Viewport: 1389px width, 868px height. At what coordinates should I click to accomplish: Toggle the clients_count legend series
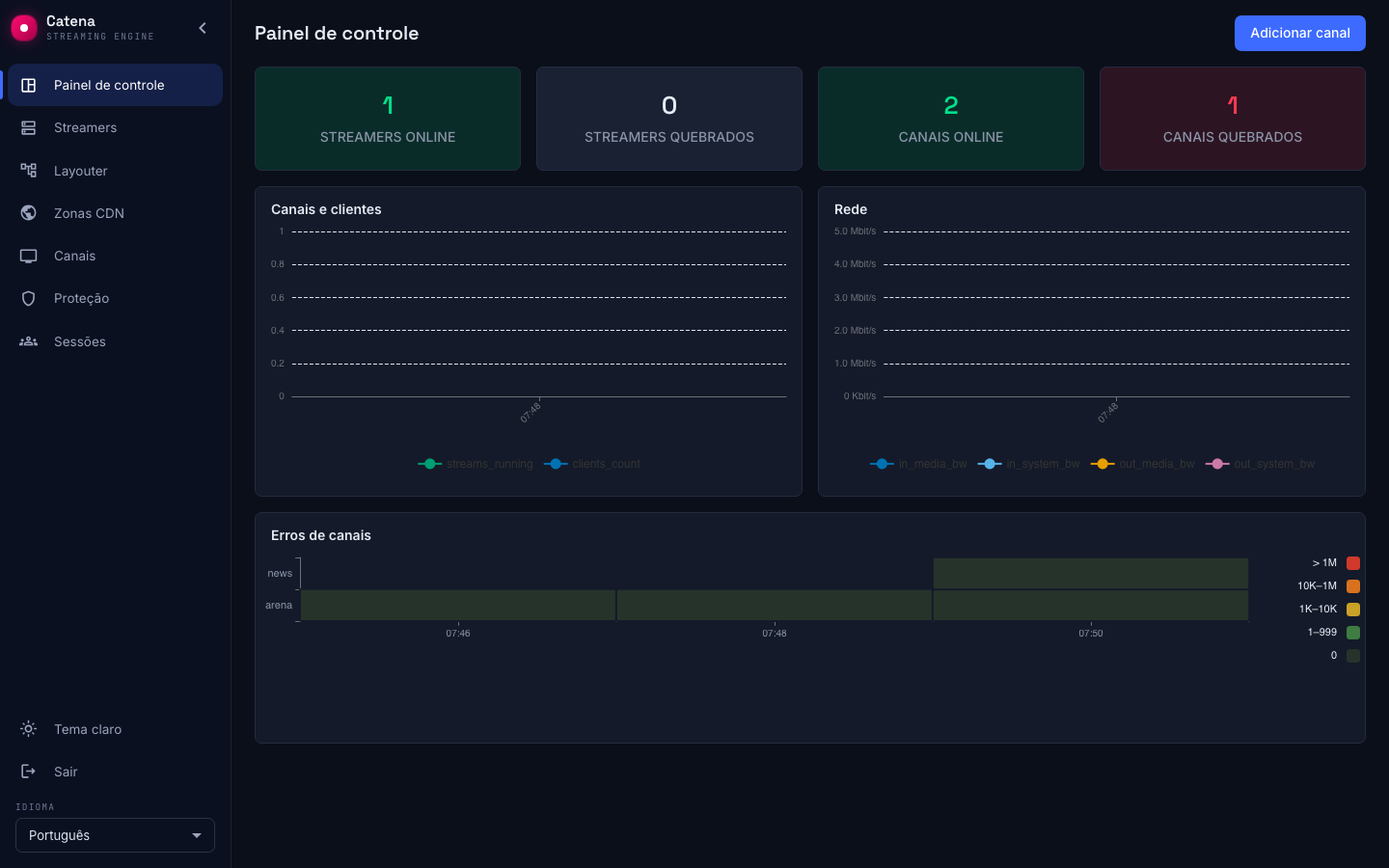(x=592, y=464)
